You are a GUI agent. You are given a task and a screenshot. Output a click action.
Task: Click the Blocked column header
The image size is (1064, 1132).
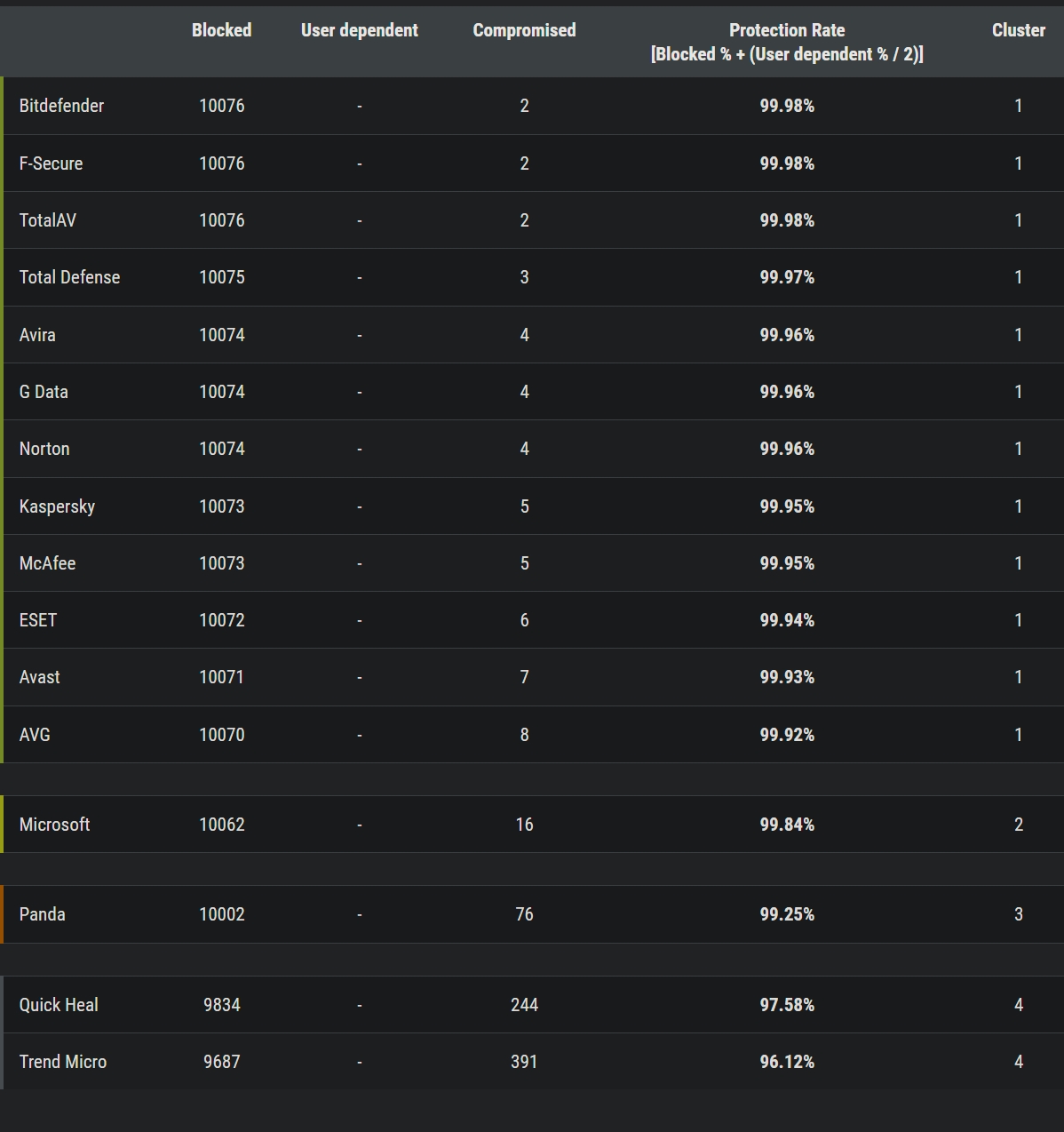(x=221, y=30)
